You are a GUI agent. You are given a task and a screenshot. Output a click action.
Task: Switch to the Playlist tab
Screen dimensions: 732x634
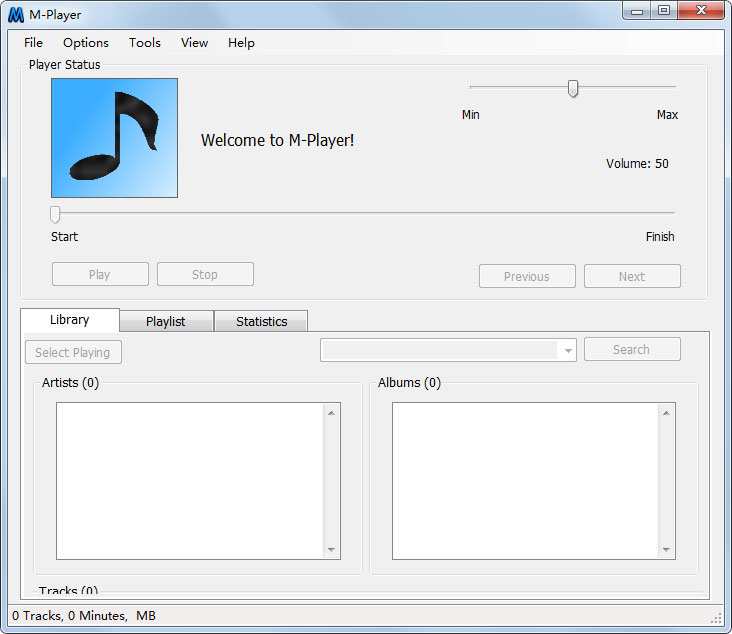click(166, 321)
